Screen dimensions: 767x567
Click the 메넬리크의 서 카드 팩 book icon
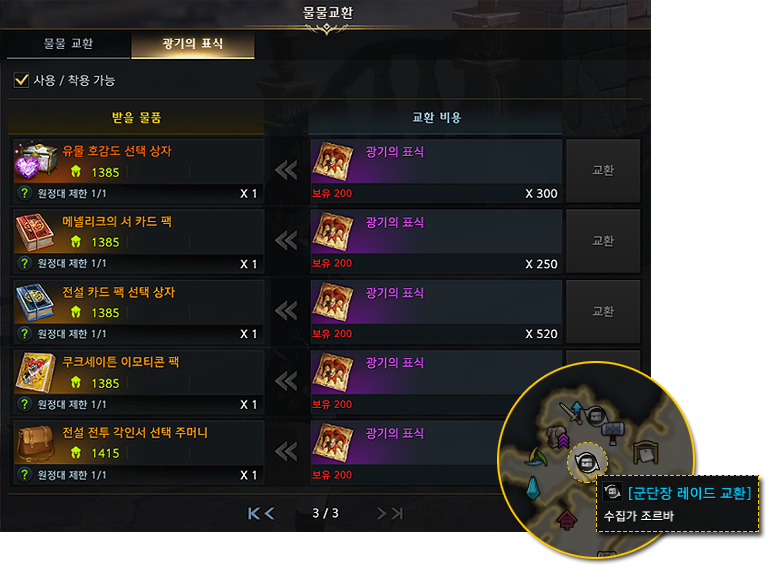click(35, 232)
